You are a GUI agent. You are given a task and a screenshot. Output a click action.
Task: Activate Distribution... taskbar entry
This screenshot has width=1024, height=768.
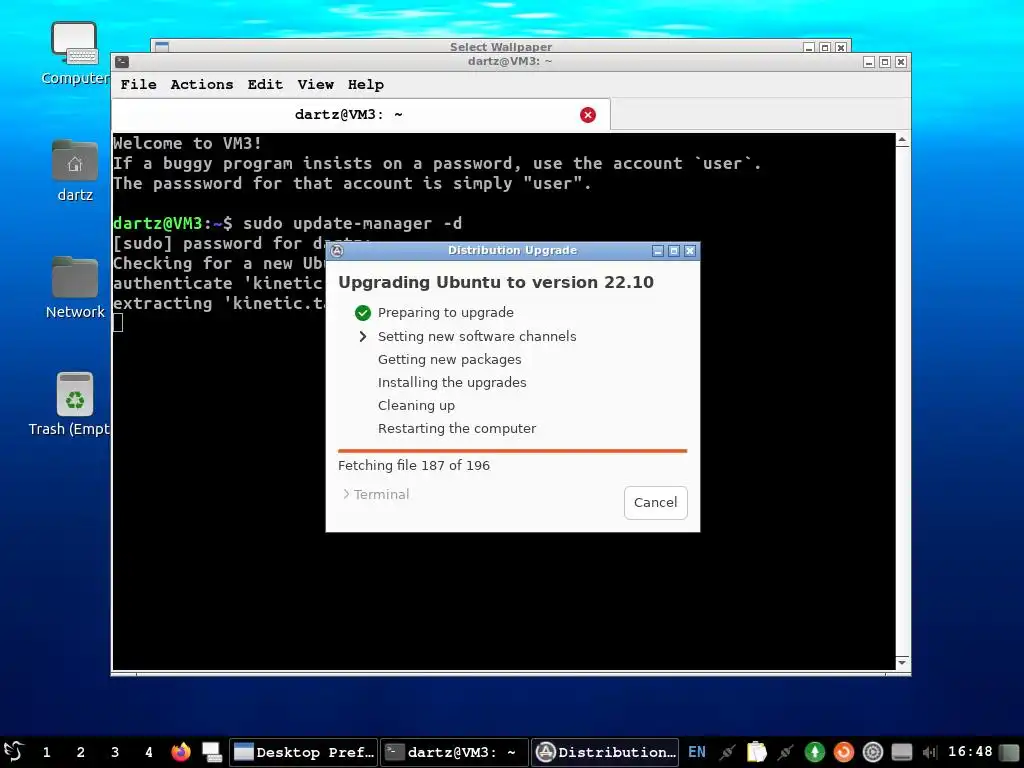tap(605, 752)
